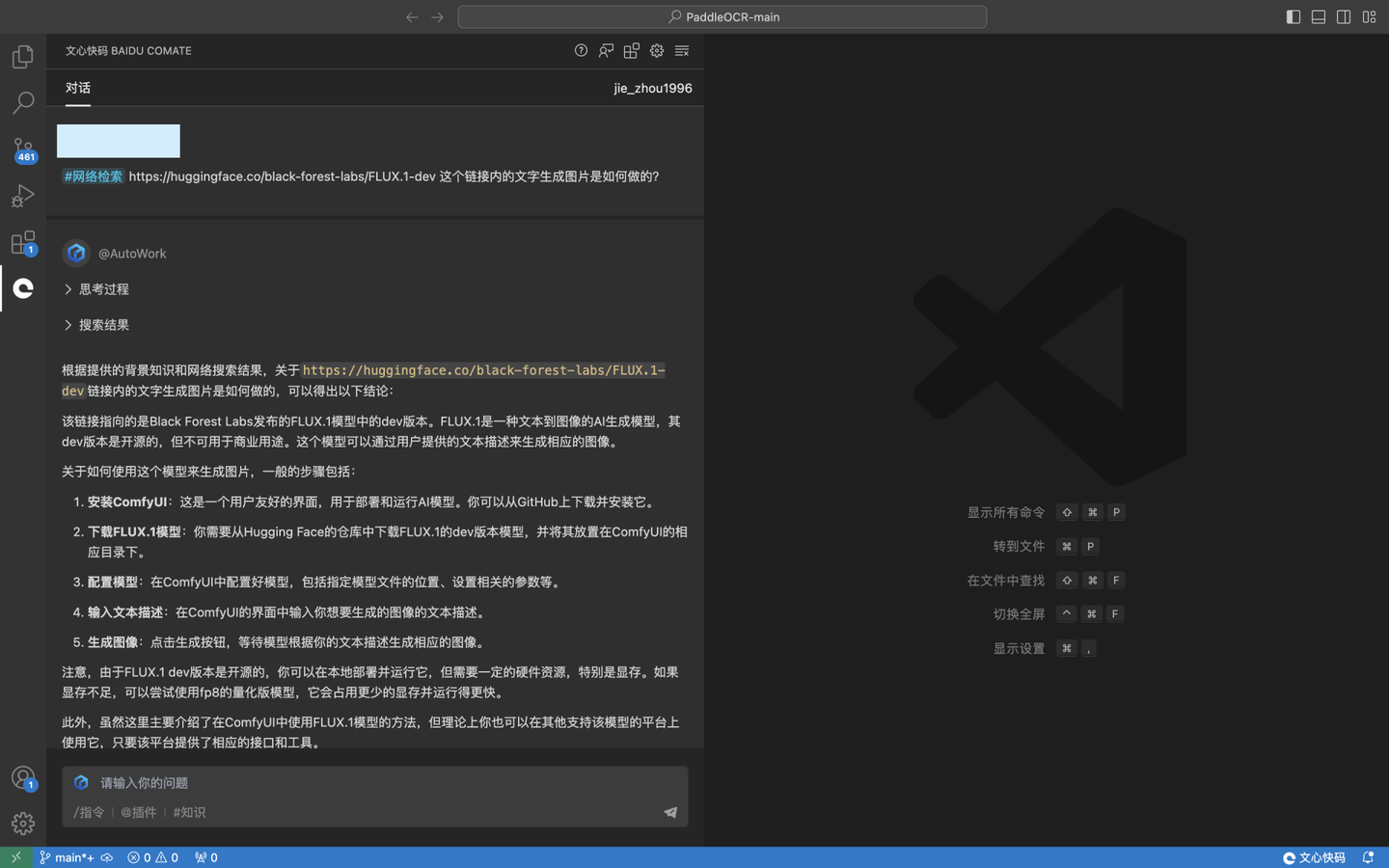The image size is (1389, 868).
Task: Open the Customize Layout icon
Action: tap(1369, 16)
